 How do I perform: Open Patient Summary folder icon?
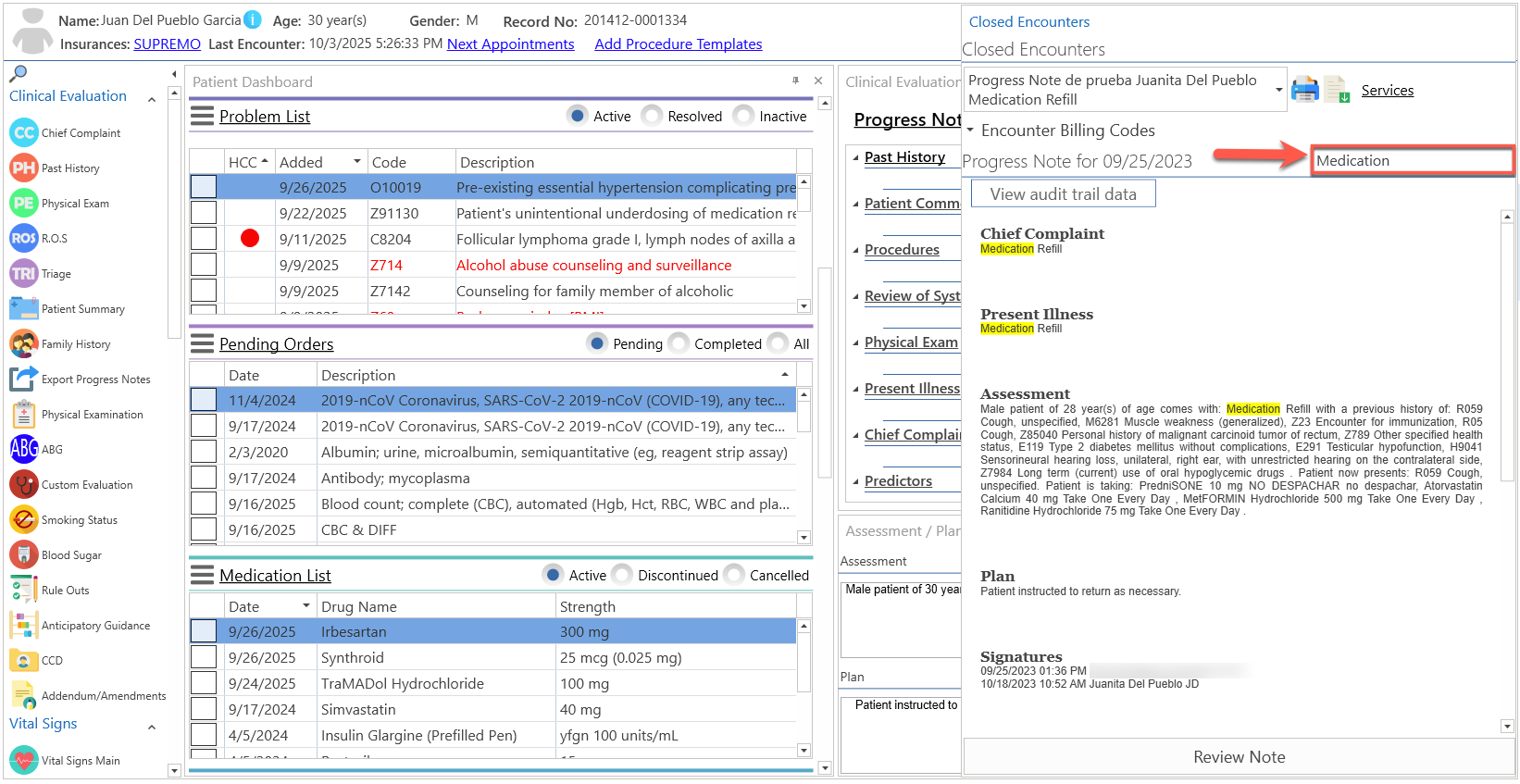[24, 309]
